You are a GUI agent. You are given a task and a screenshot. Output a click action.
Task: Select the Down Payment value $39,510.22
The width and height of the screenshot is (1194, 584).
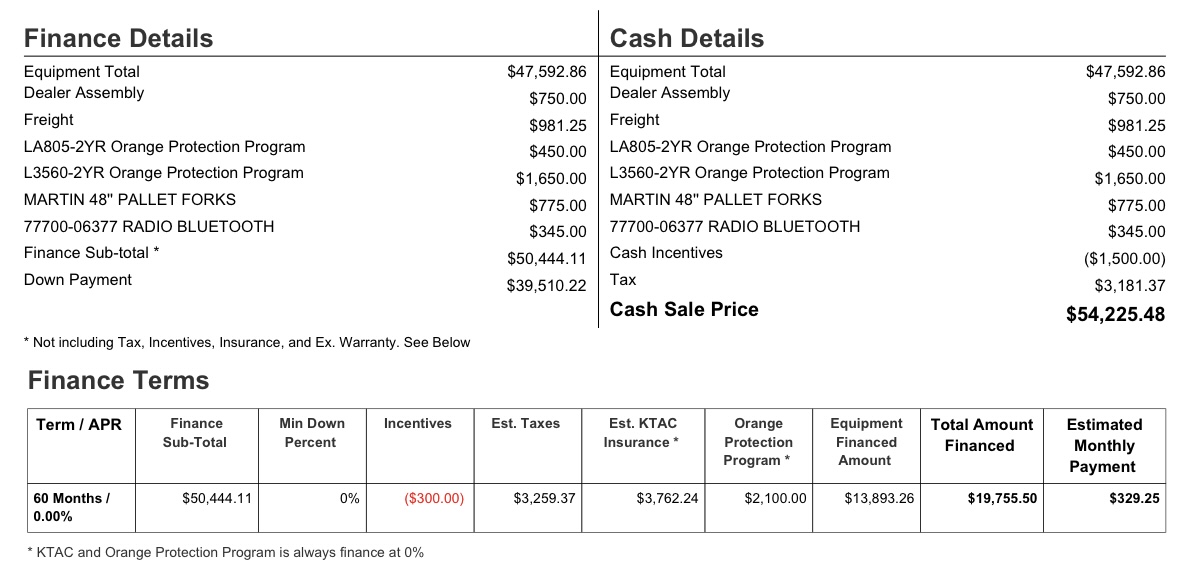click(x=547, y=286)
